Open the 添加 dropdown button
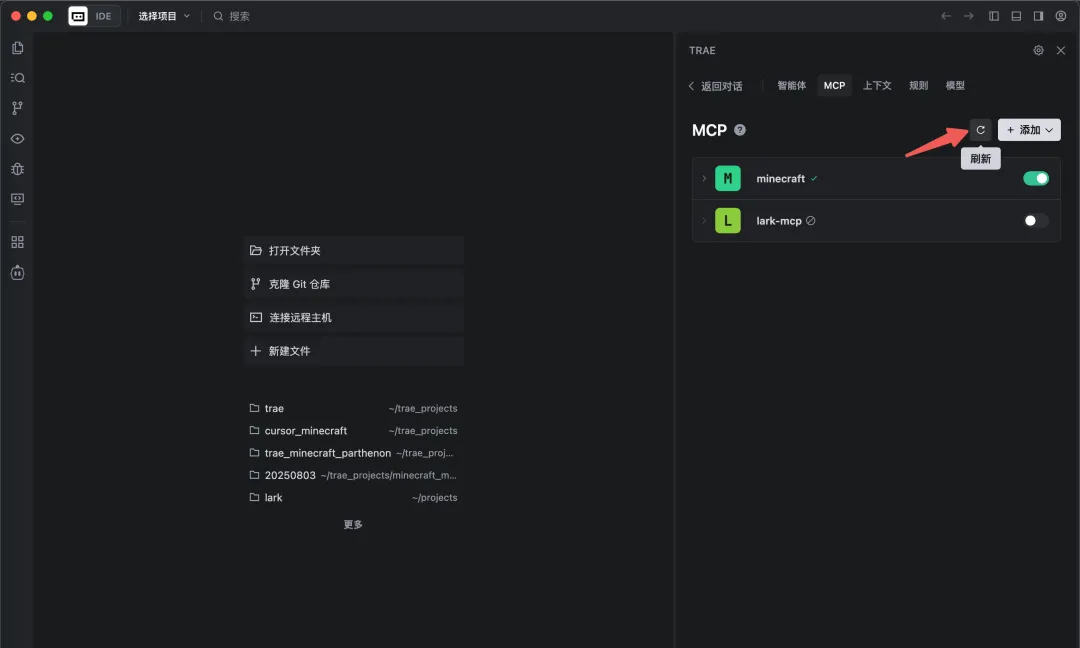 pyautogui.click(x=1029, y=129)
